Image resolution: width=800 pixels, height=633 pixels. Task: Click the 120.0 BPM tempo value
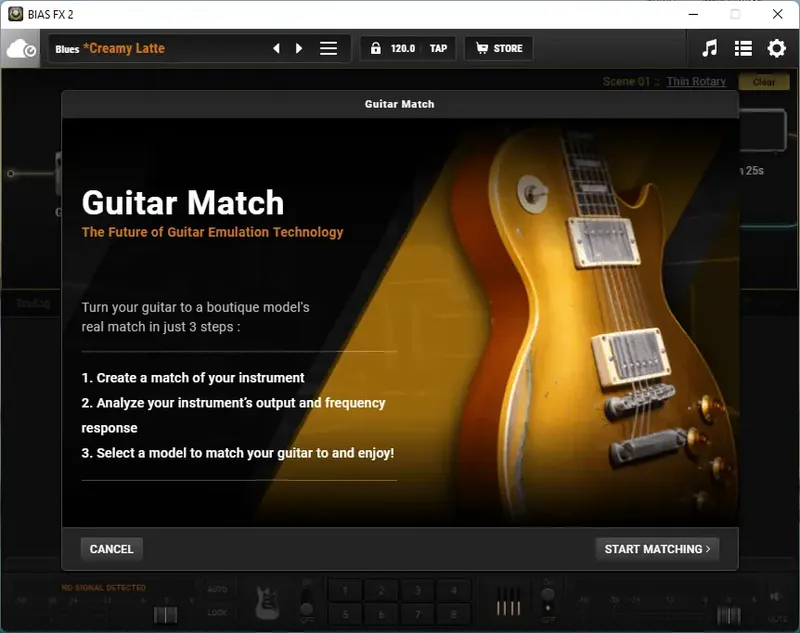tap(403, 48)
